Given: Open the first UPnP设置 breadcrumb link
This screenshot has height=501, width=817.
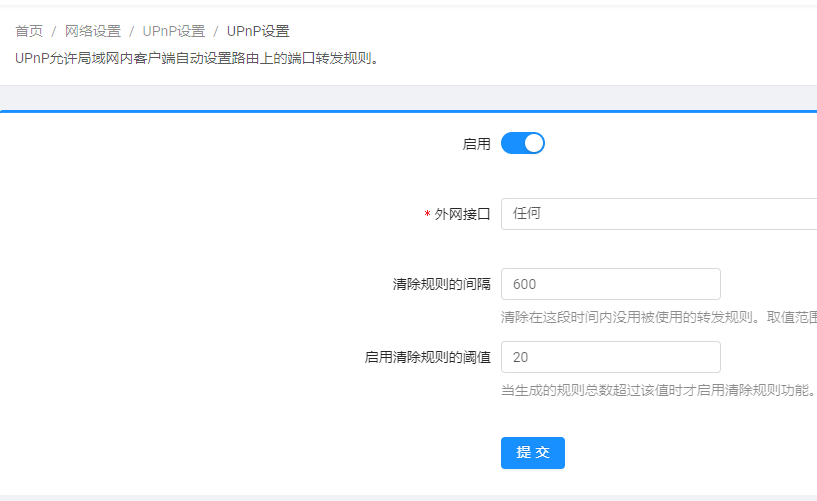Looking at the screenshot, I should pos(174,31).
